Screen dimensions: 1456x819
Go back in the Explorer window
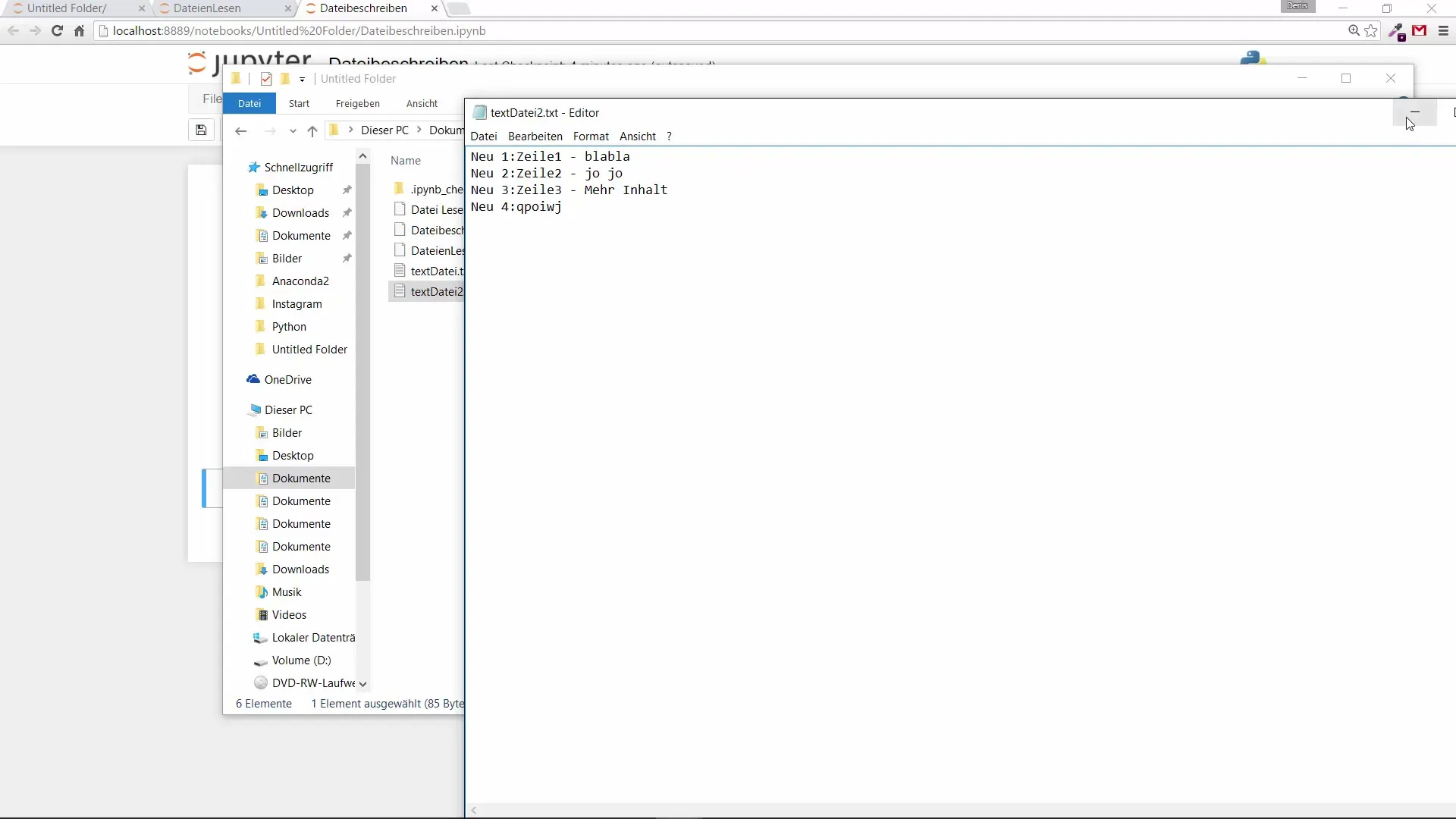[x=241, y=131]
